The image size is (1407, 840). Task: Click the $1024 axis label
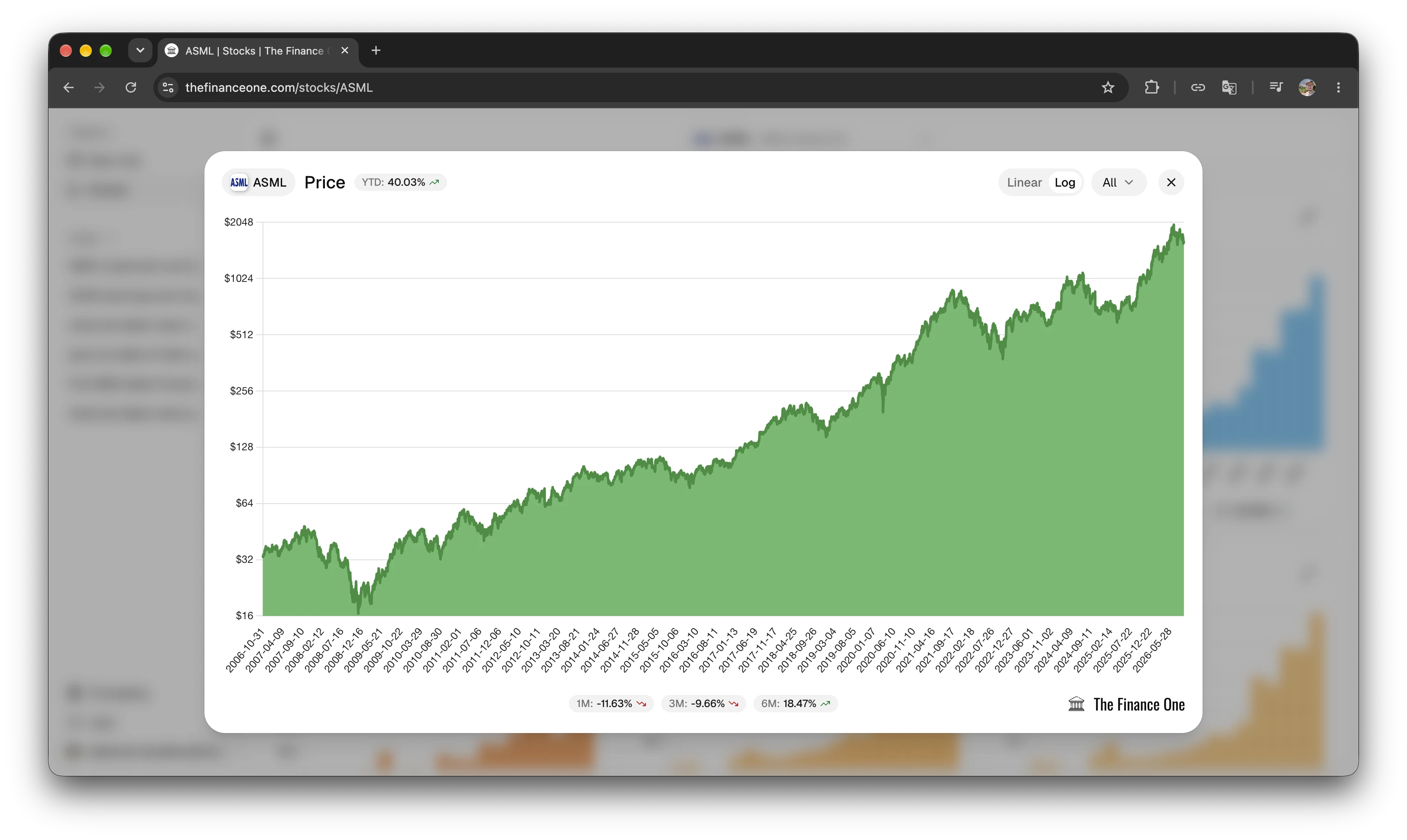point(238,278)
